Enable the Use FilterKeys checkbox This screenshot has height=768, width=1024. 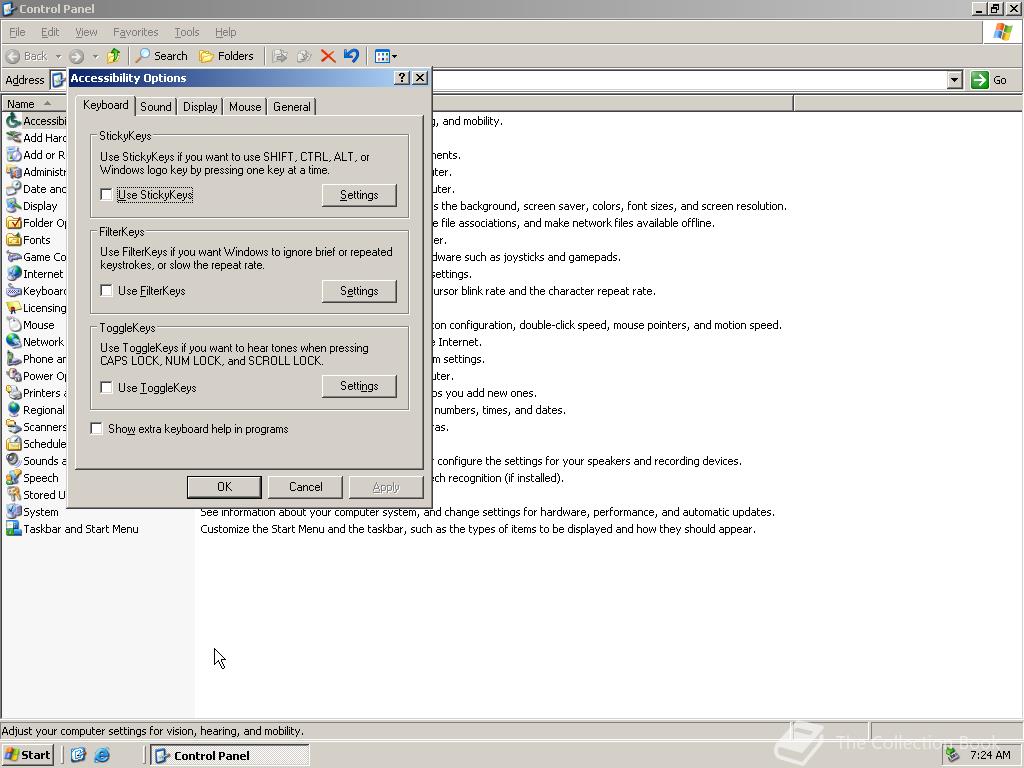(x=106, y=291)
